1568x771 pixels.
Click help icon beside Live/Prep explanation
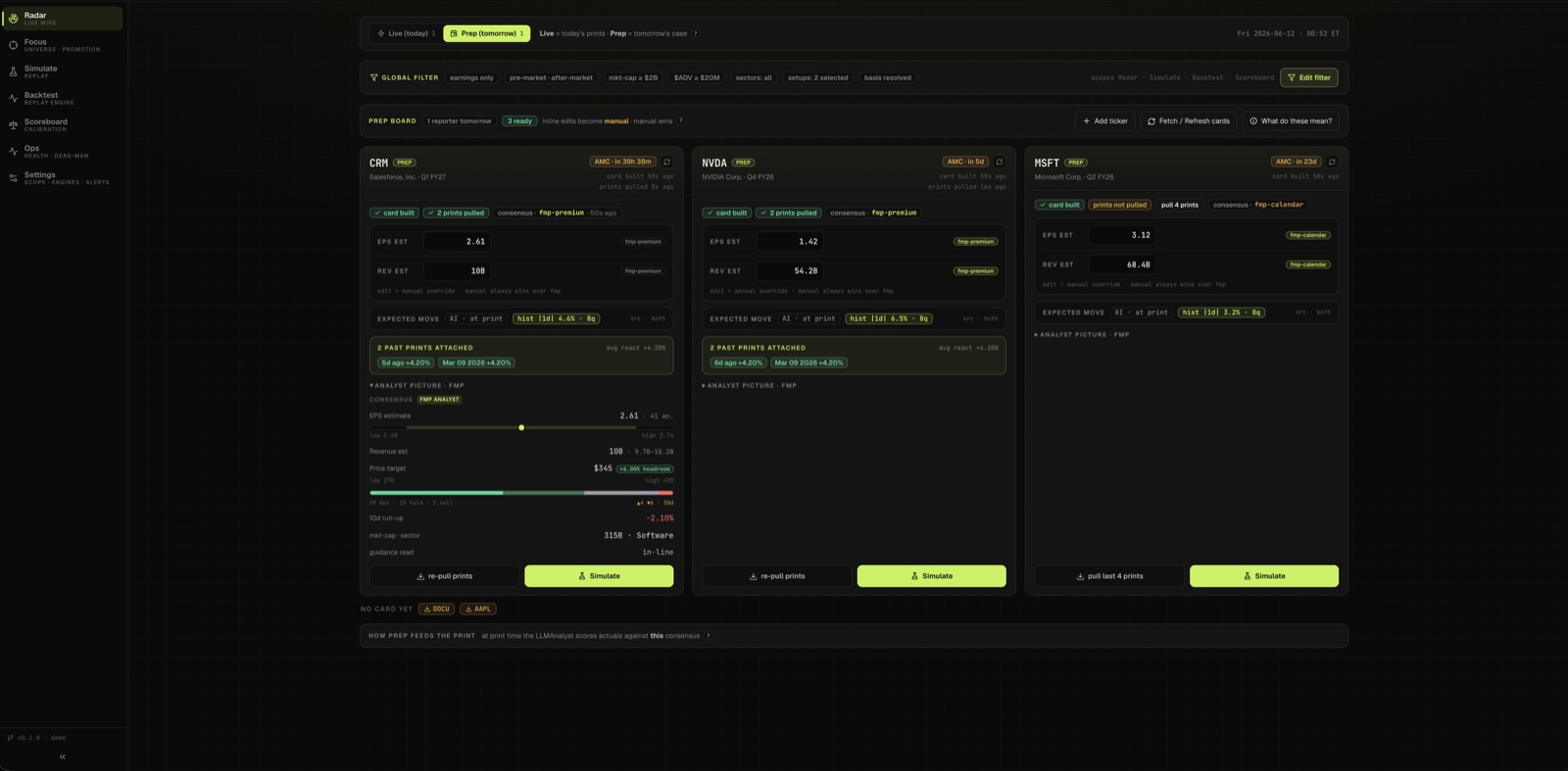tap(696, 33)
